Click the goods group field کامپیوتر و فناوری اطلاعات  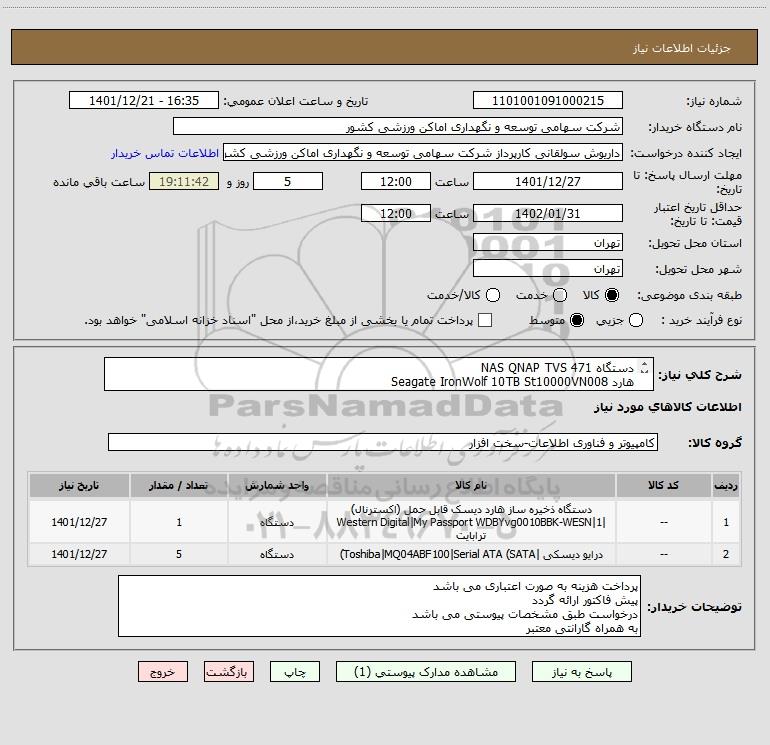click(x=383, y=442)
